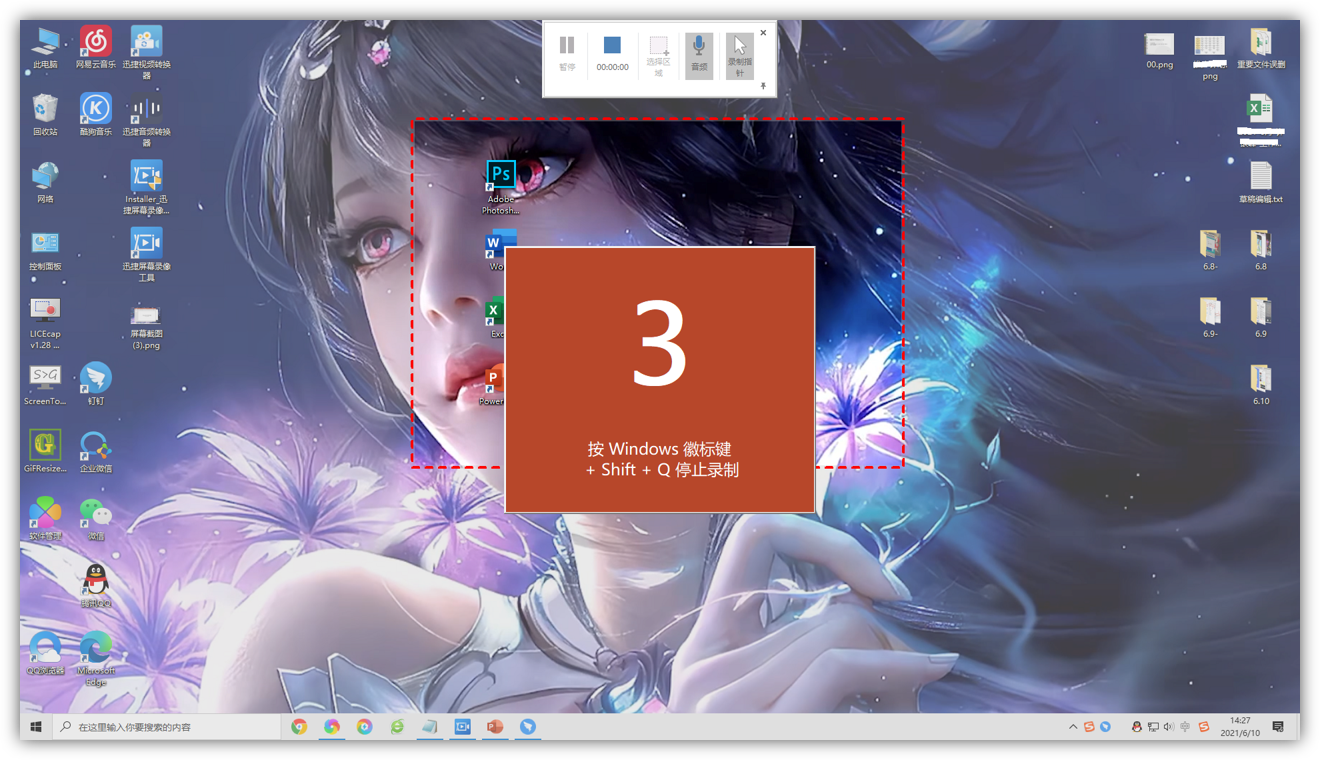Select the 迅捷视频转换器 desktop icon
This screenshot has width=1320, height=760.
click(146, 53)
